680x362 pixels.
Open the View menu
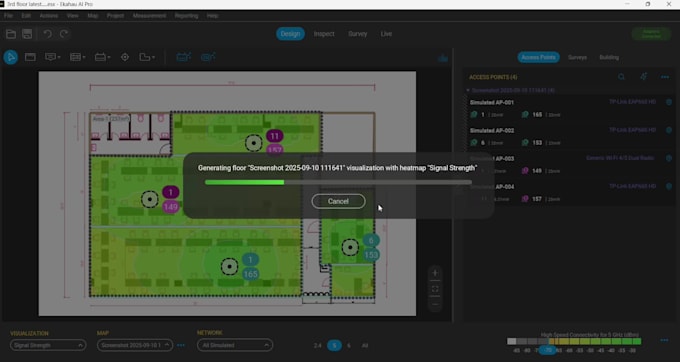click(72, 16)
